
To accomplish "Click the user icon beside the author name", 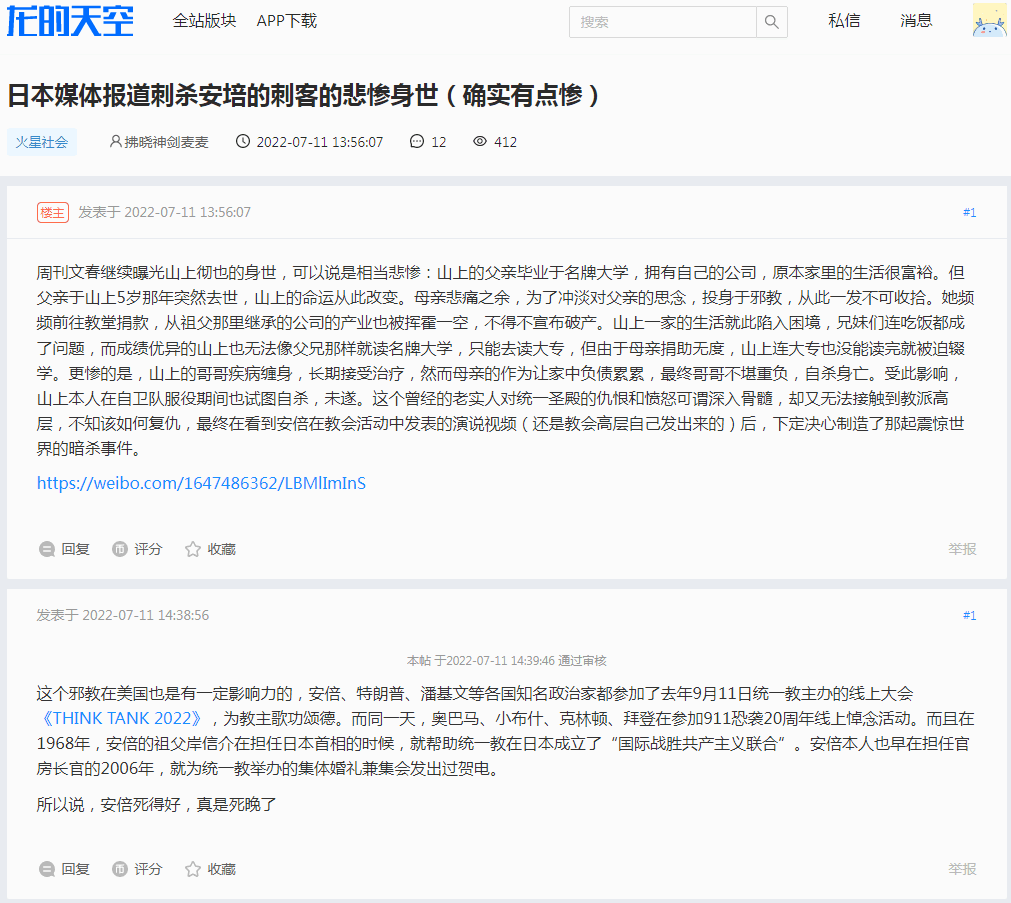I will 115,141.
